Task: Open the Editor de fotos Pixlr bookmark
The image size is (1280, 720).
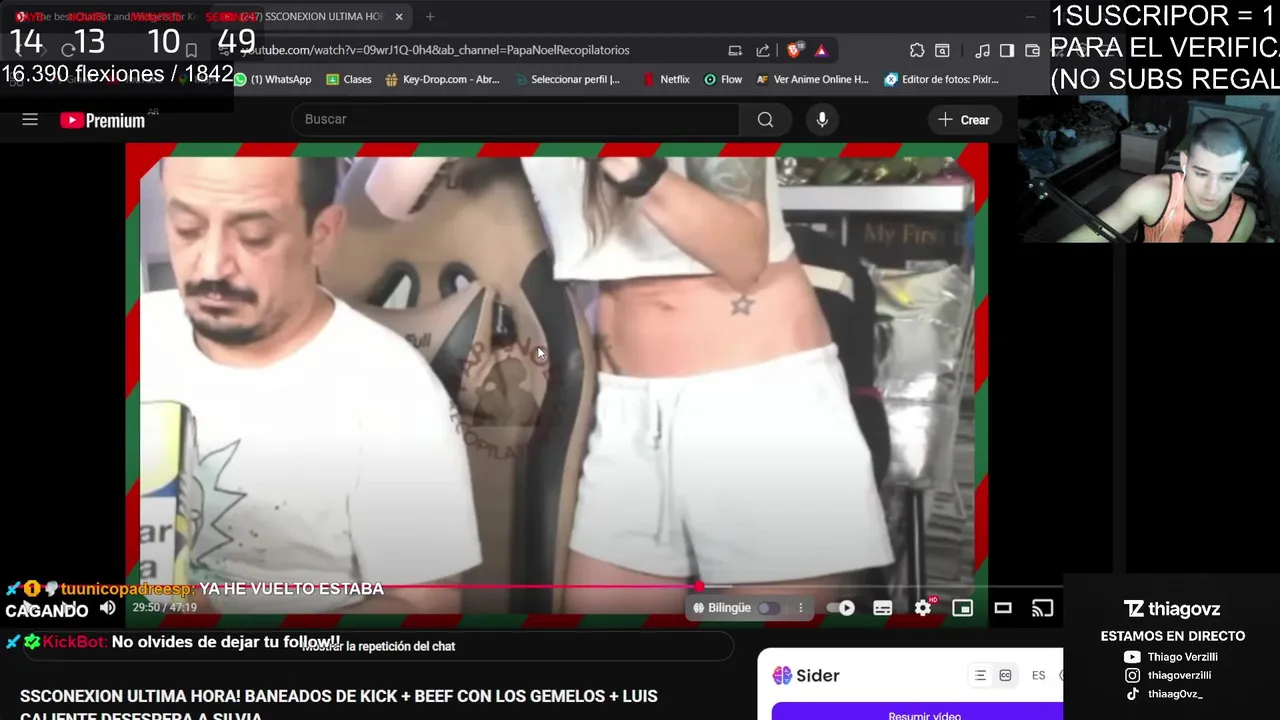Action: (942, 79)
